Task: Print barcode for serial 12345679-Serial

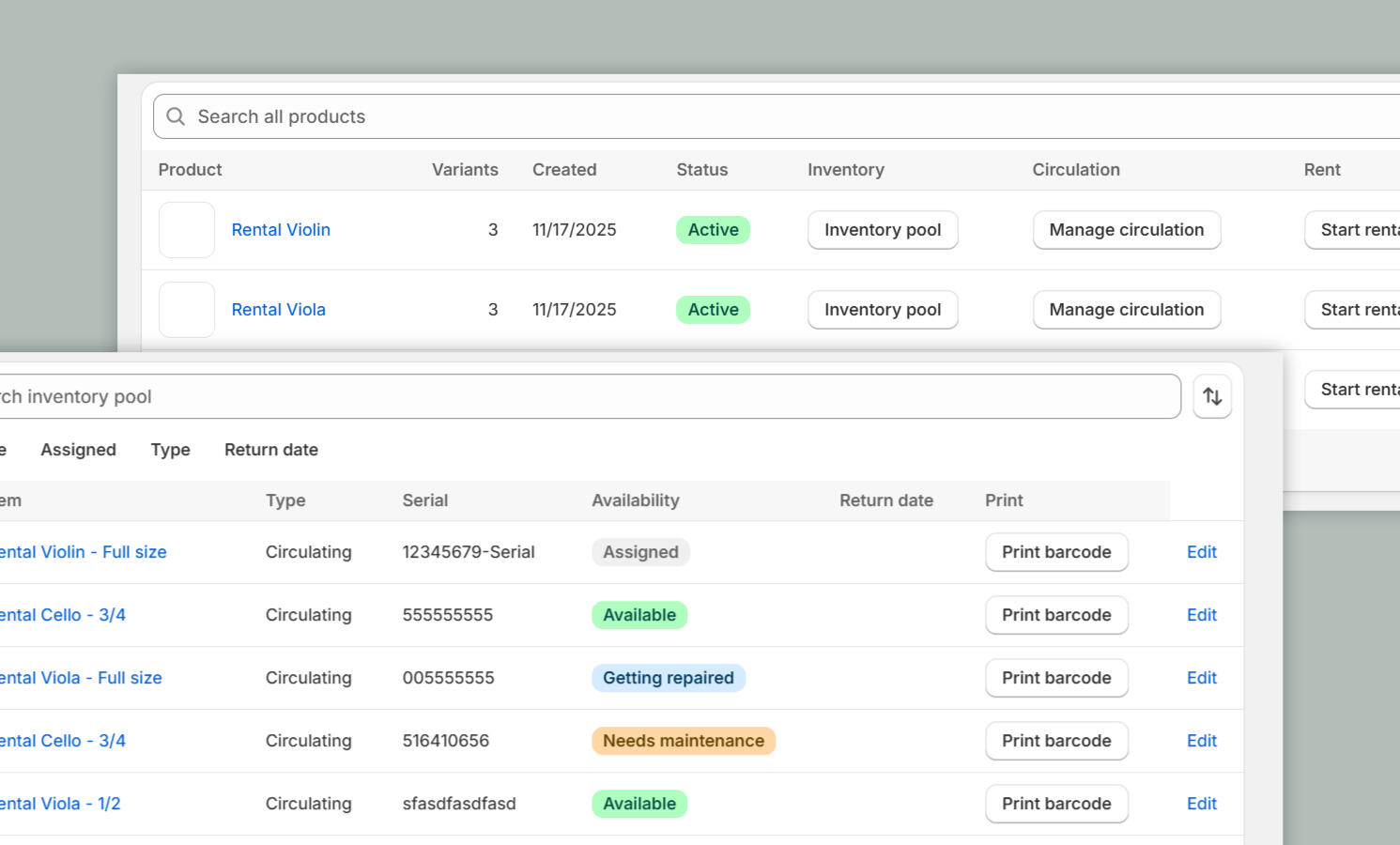Action: click(x=1055, y=552)
